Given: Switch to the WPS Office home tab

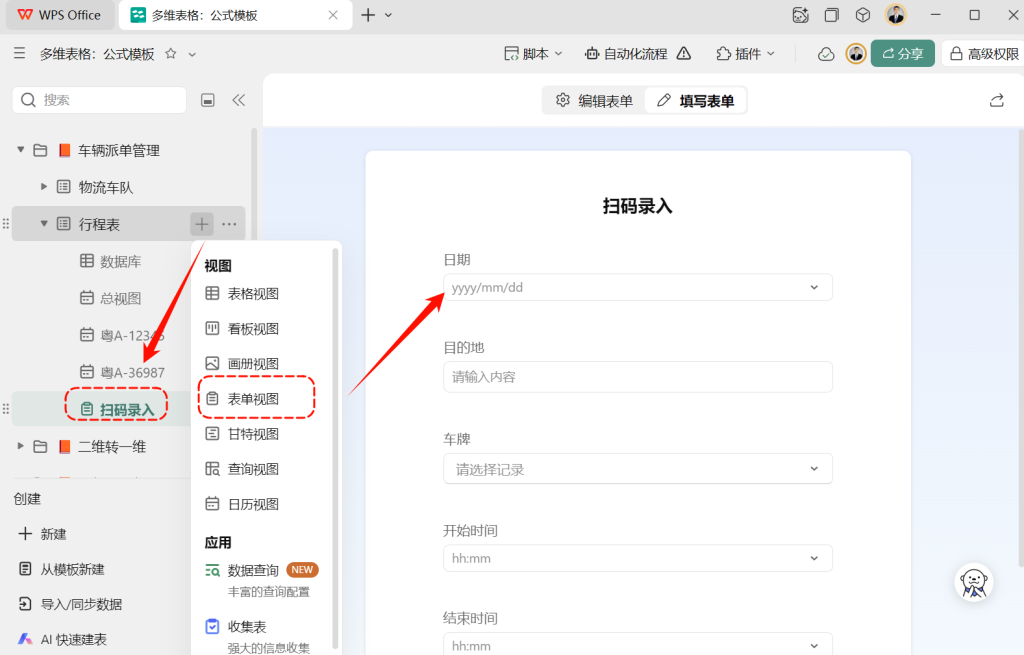Looking at the screenshot, I should pos(59,15).
